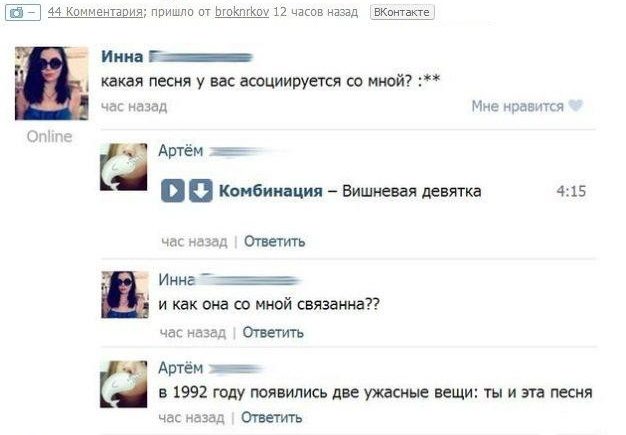Reply to Инна's связанна comment via Ответить

point(273,332)
